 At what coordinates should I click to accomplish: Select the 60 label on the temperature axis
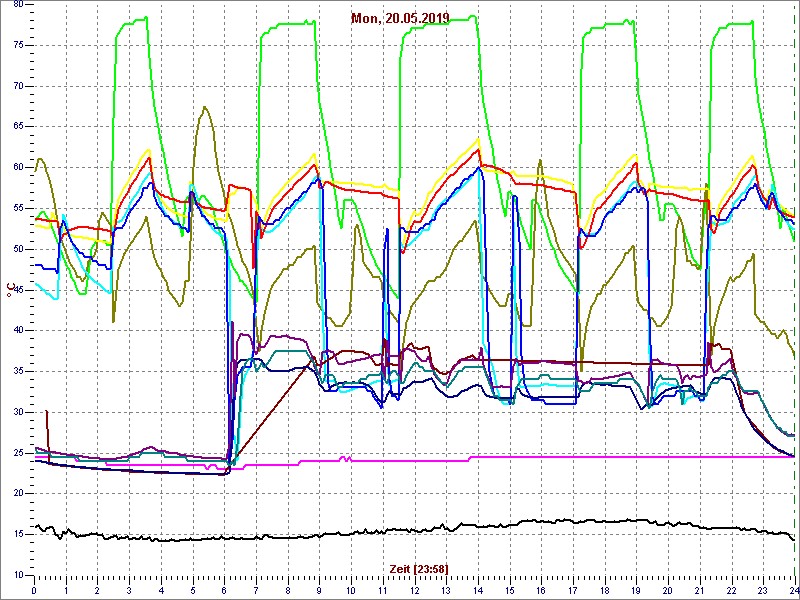coord(18,168)
